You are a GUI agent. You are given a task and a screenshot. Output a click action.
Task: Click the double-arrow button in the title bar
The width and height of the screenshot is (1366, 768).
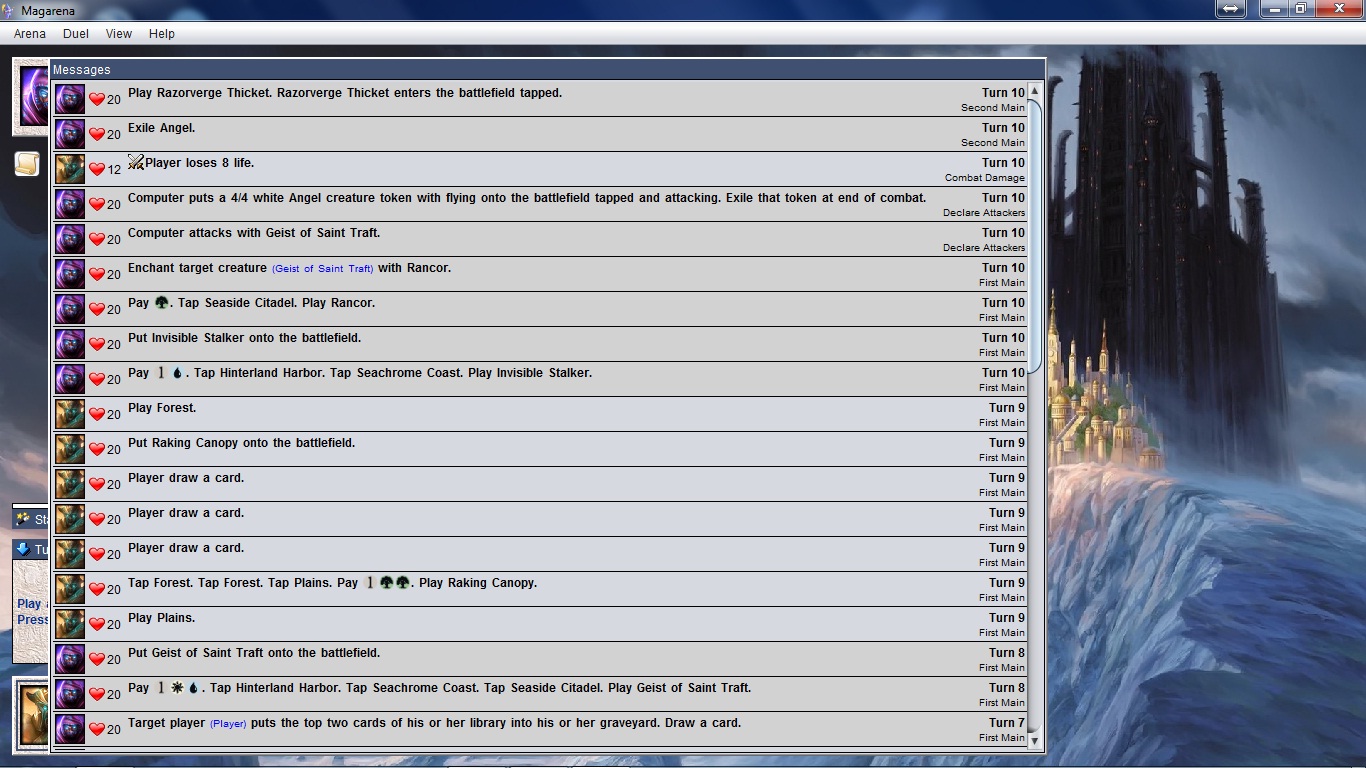tap(1230, 9)
